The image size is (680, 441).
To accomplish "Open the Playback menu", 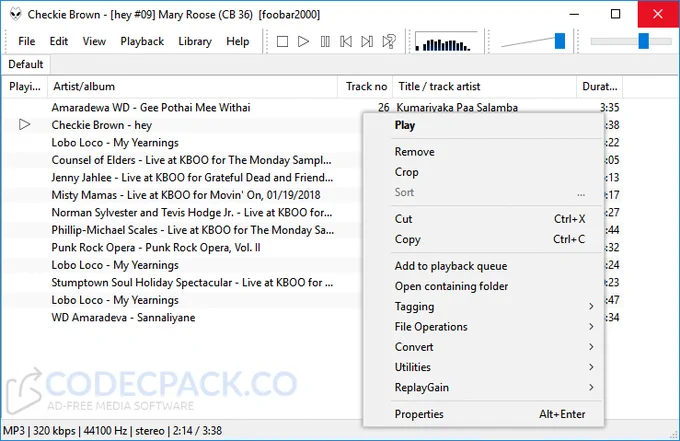I will pyautogui.click(x=142, y=41).
